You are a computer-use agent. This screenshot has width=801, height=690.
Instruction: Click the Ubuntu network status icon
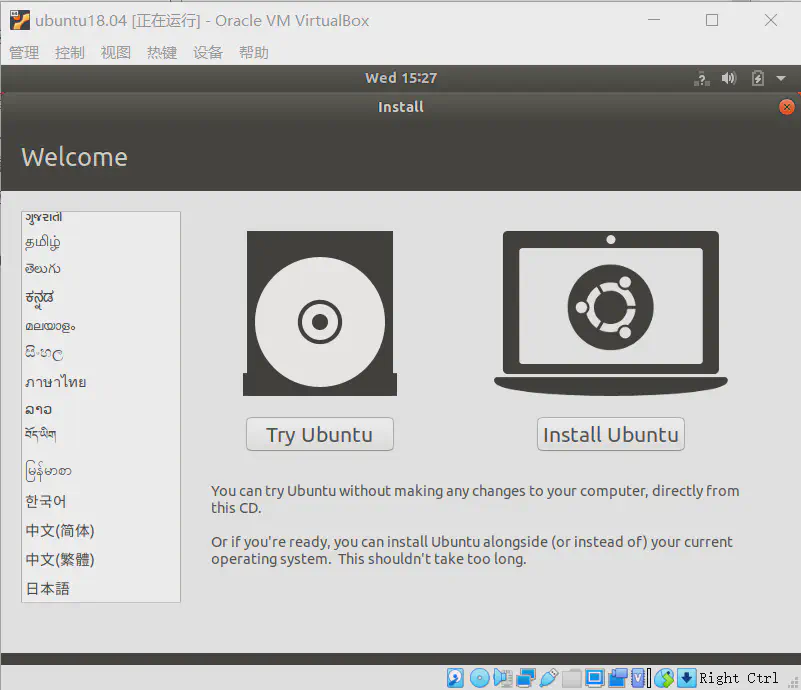701,78
